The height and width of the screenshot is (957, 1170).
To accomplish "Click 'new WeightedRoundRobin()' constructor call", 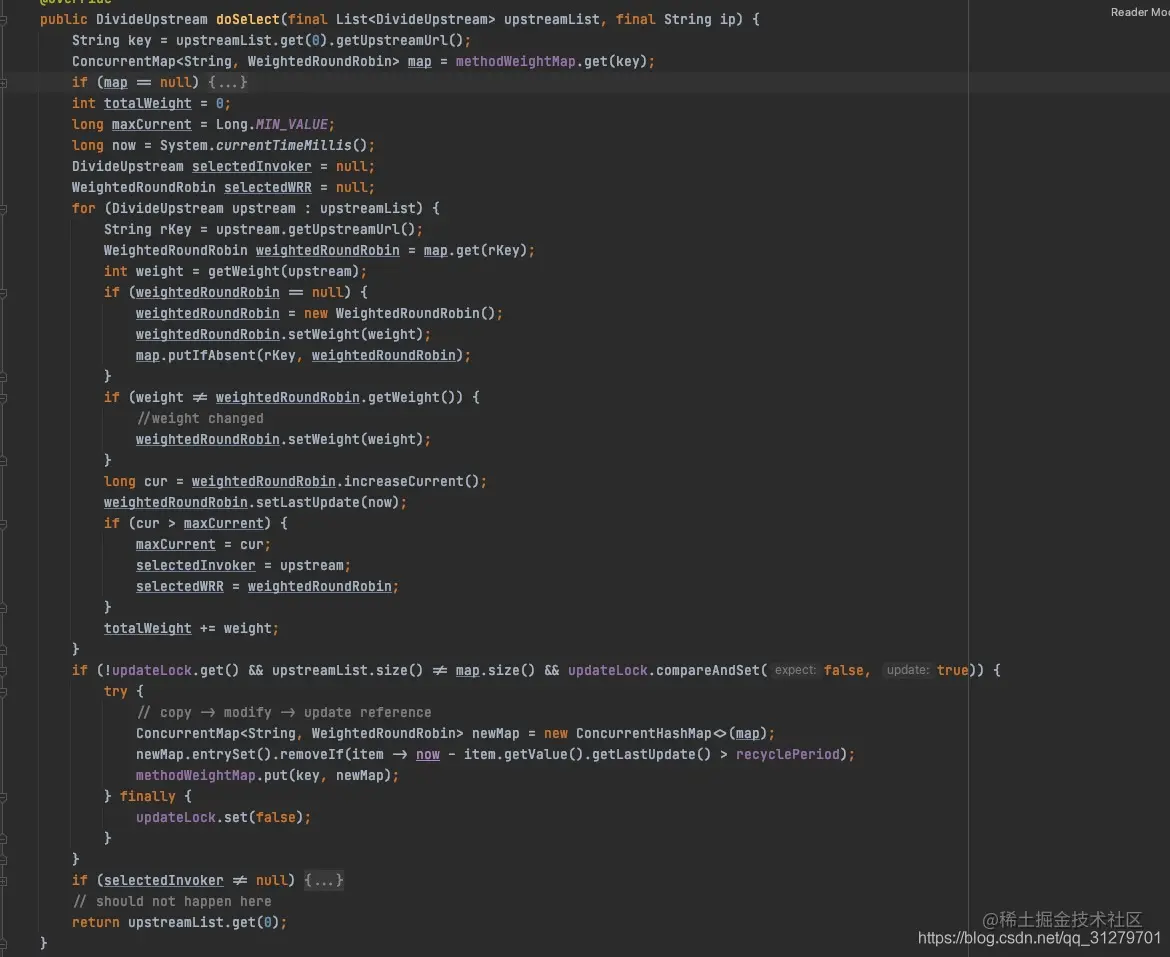I will [399, 313].
